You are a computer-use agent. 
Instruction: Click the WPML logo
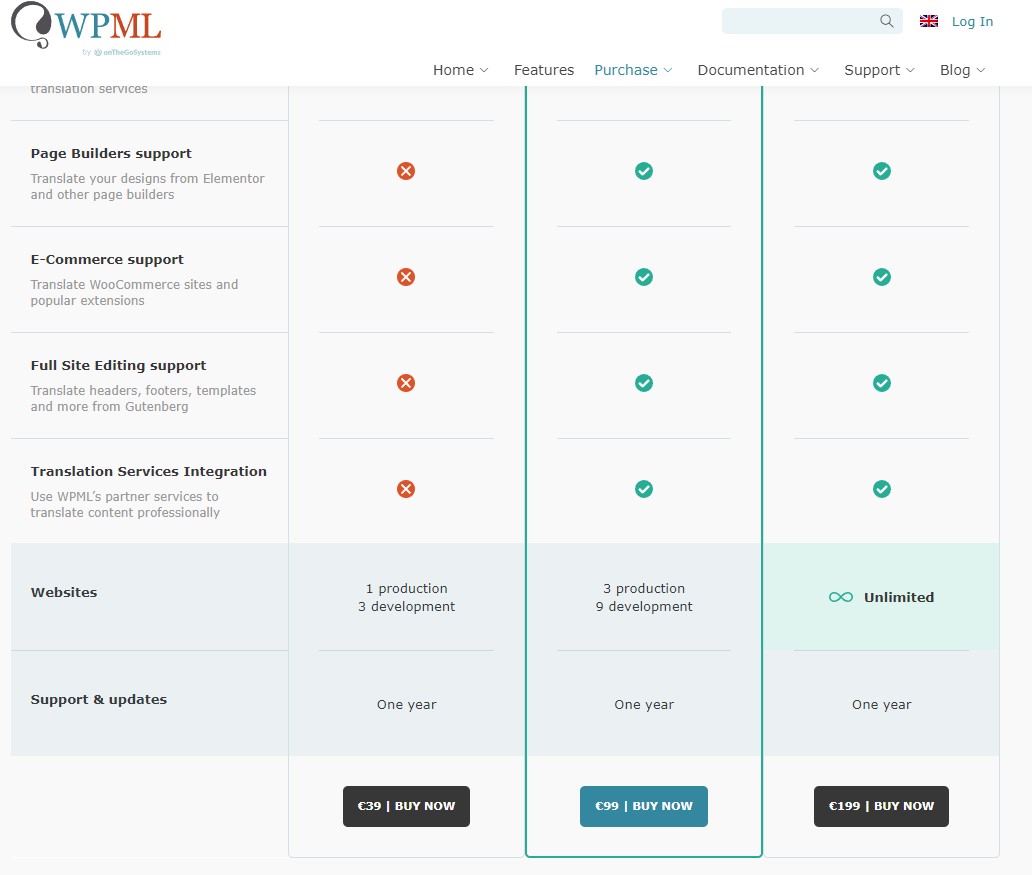86,29
